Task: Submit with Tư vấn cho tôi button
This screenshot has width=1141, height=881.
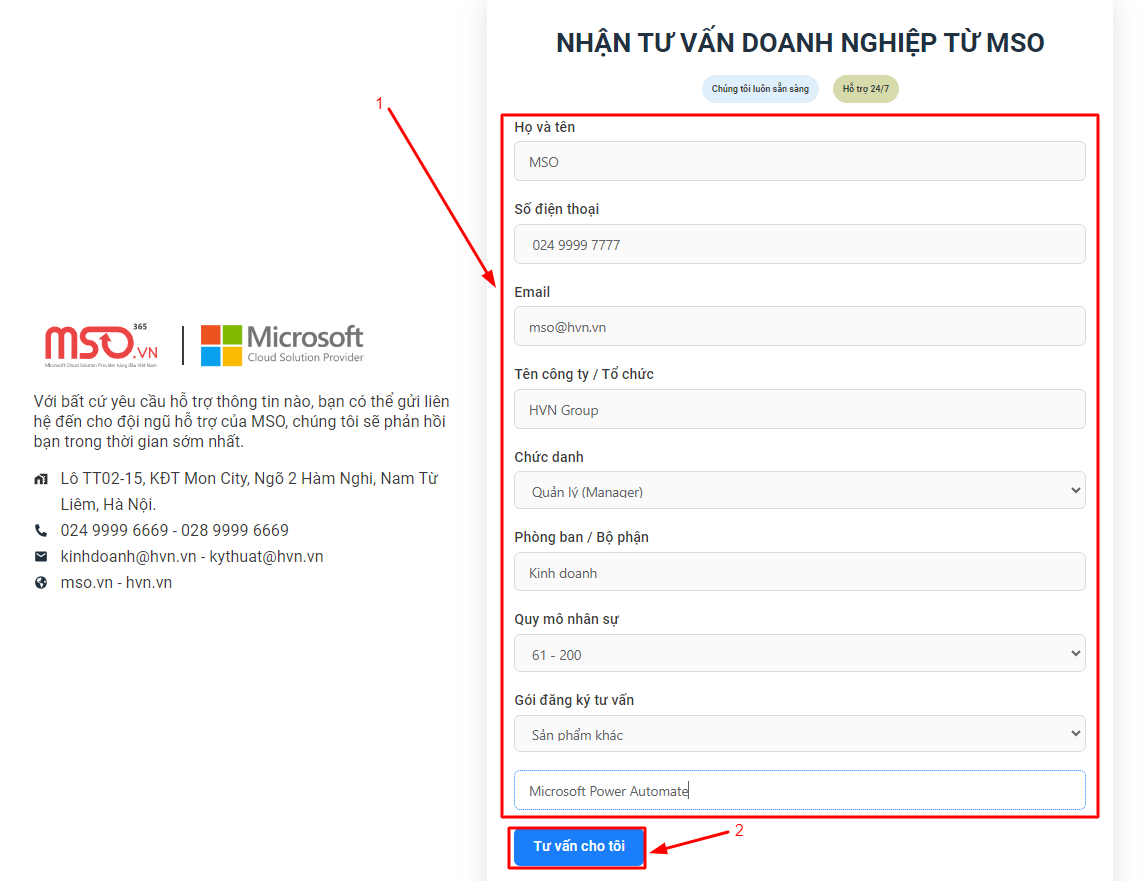Action: point(579,846)
